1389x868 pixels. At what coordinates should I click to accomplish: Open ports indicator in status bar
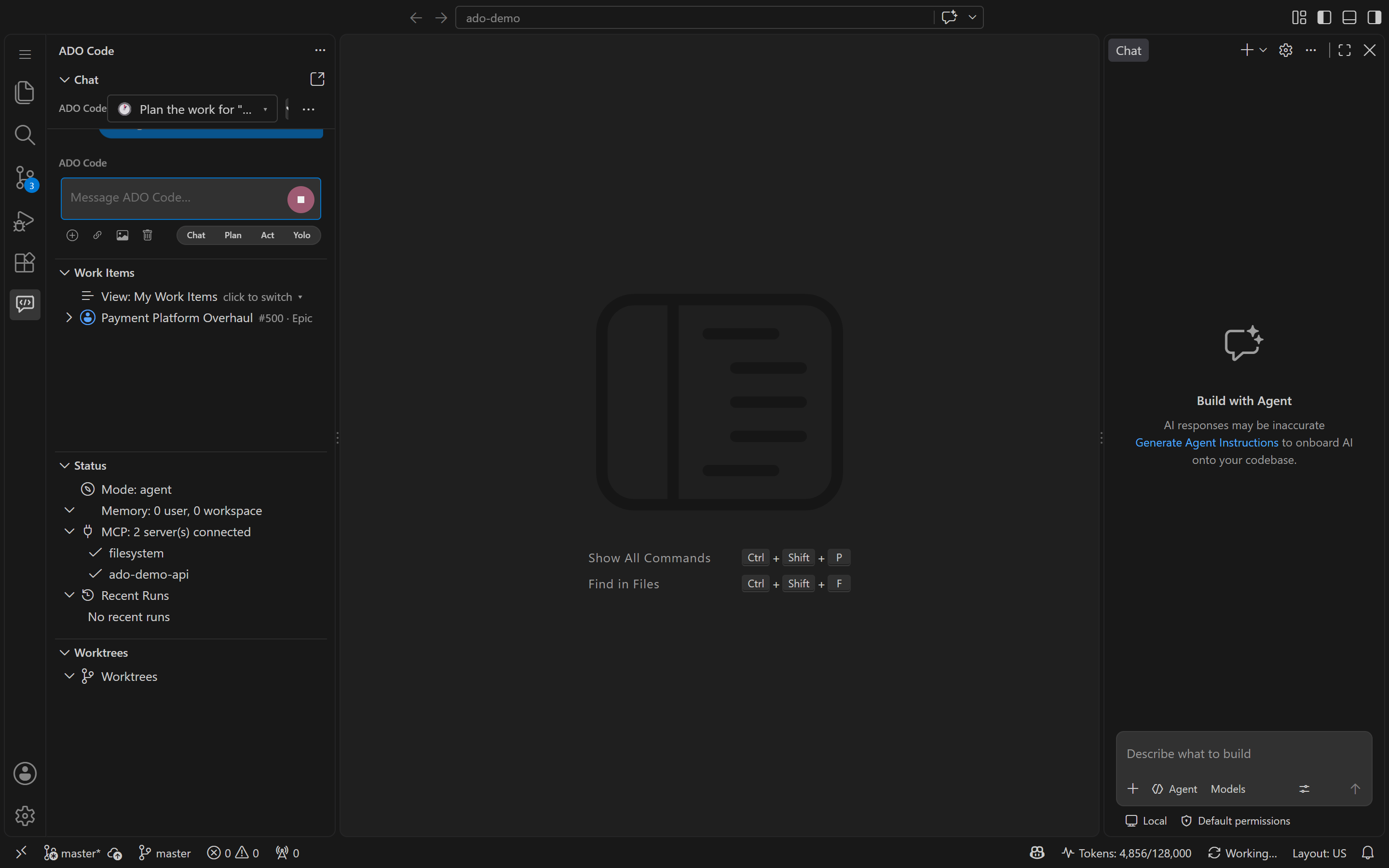pyautogui.click(x=287, y=853)
